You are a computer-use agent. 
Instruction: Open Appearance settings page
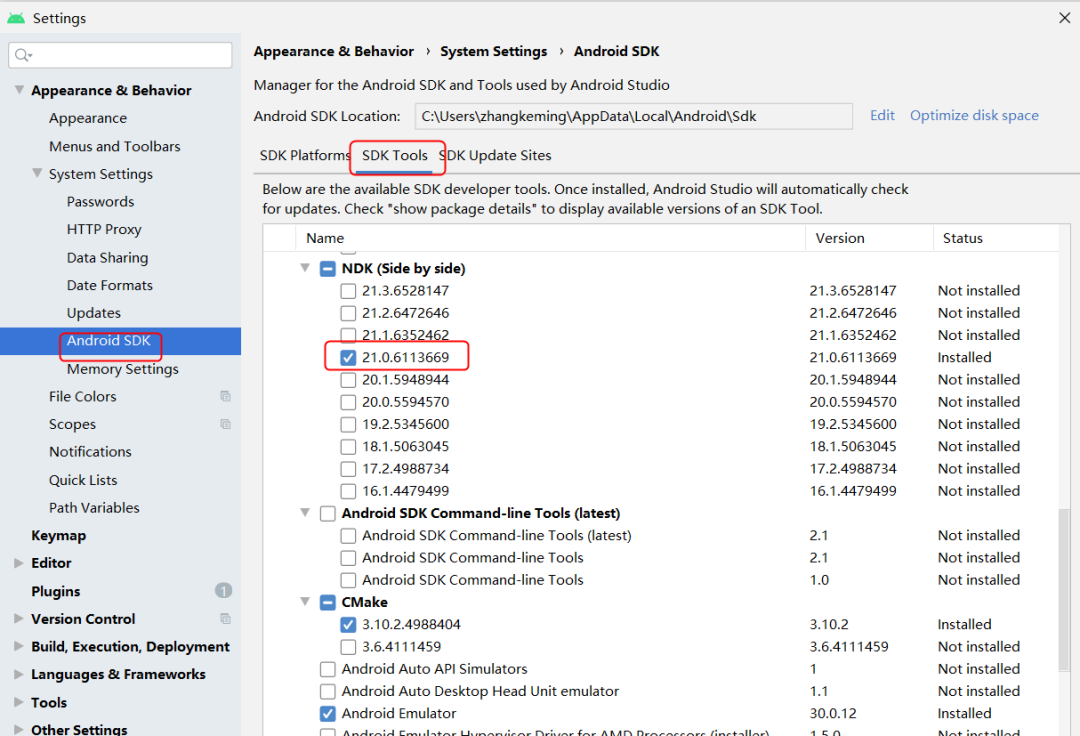point(87,118)
